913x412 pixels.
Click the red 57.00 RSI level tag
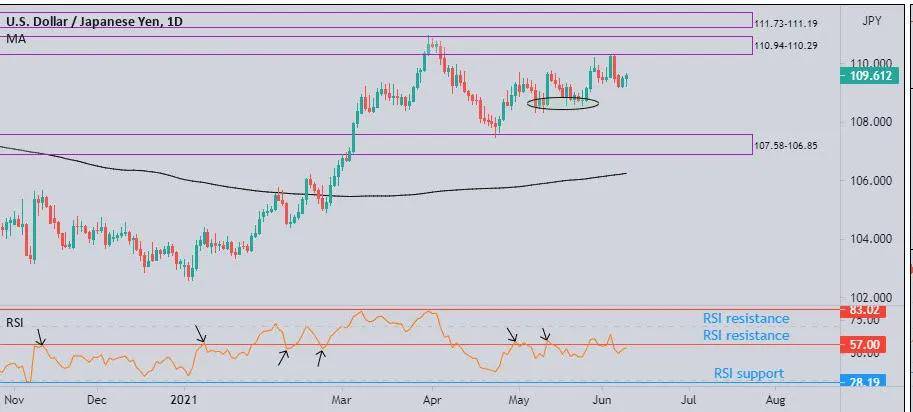pos(864,344)
